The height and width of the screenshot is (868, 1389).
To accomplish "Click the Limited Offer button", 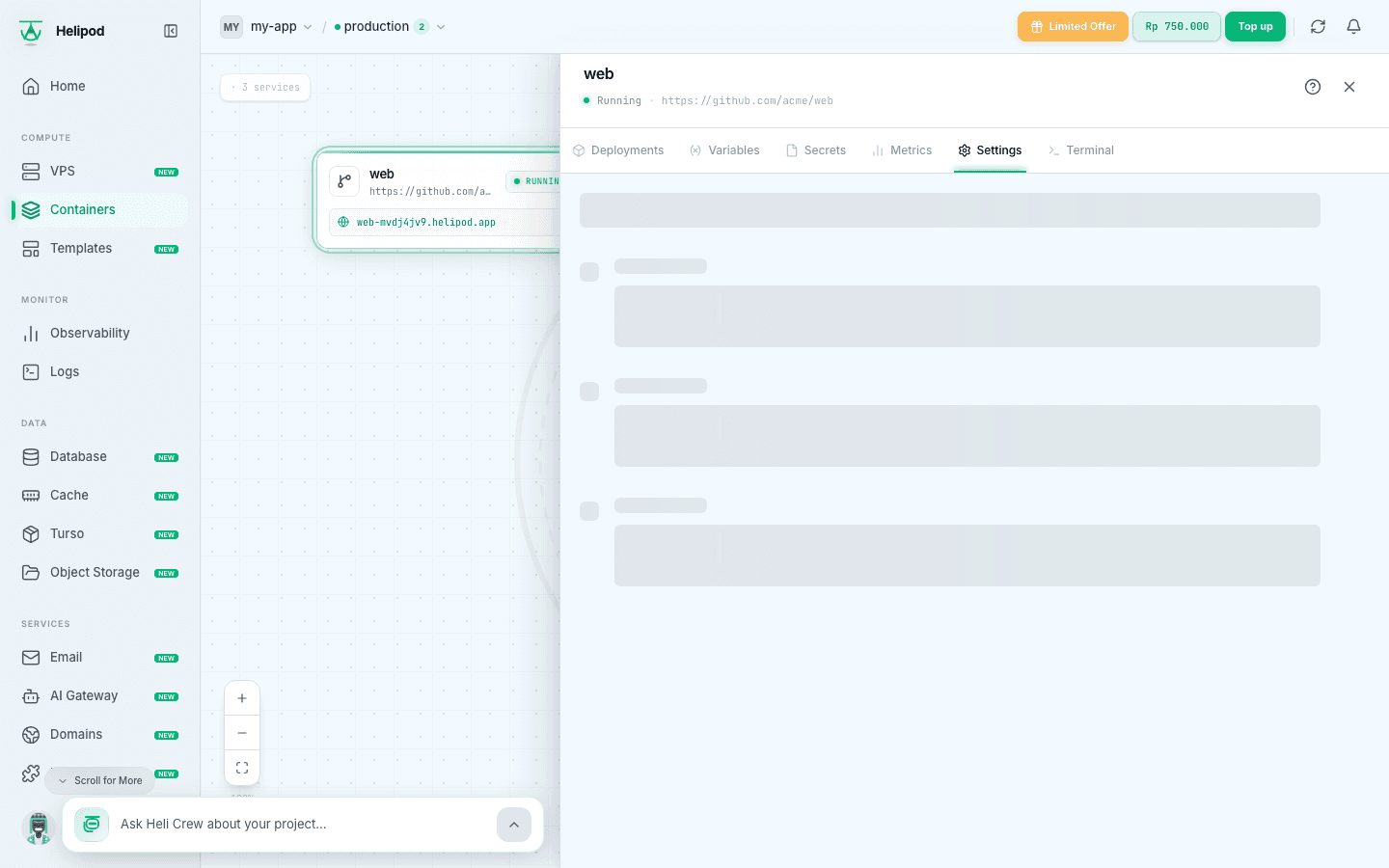I will (x=1073, y=27).
